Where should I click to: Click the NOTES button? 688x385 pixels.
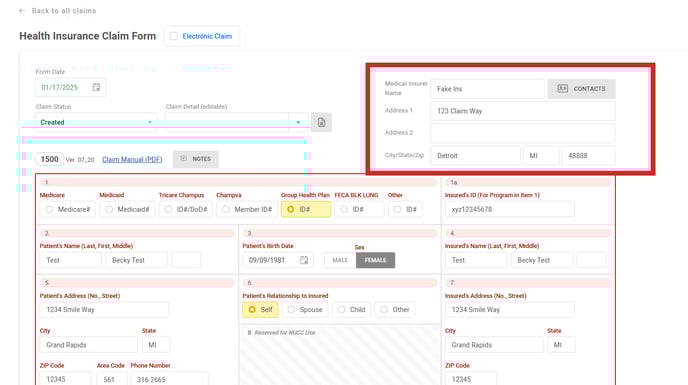195,159
